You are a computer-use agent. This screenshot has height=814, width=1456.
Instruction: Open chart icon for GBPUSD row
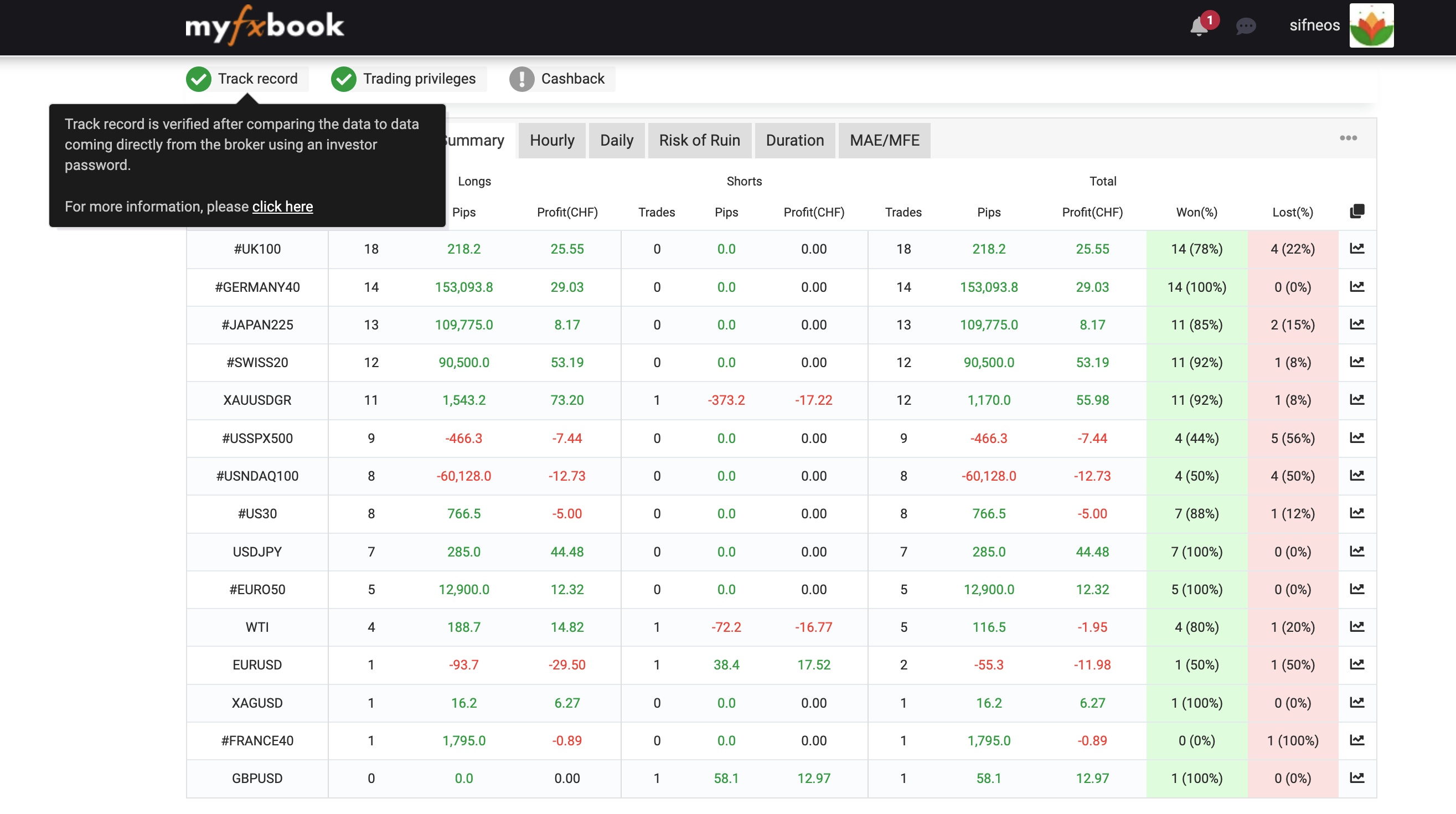pos(1357,779)
